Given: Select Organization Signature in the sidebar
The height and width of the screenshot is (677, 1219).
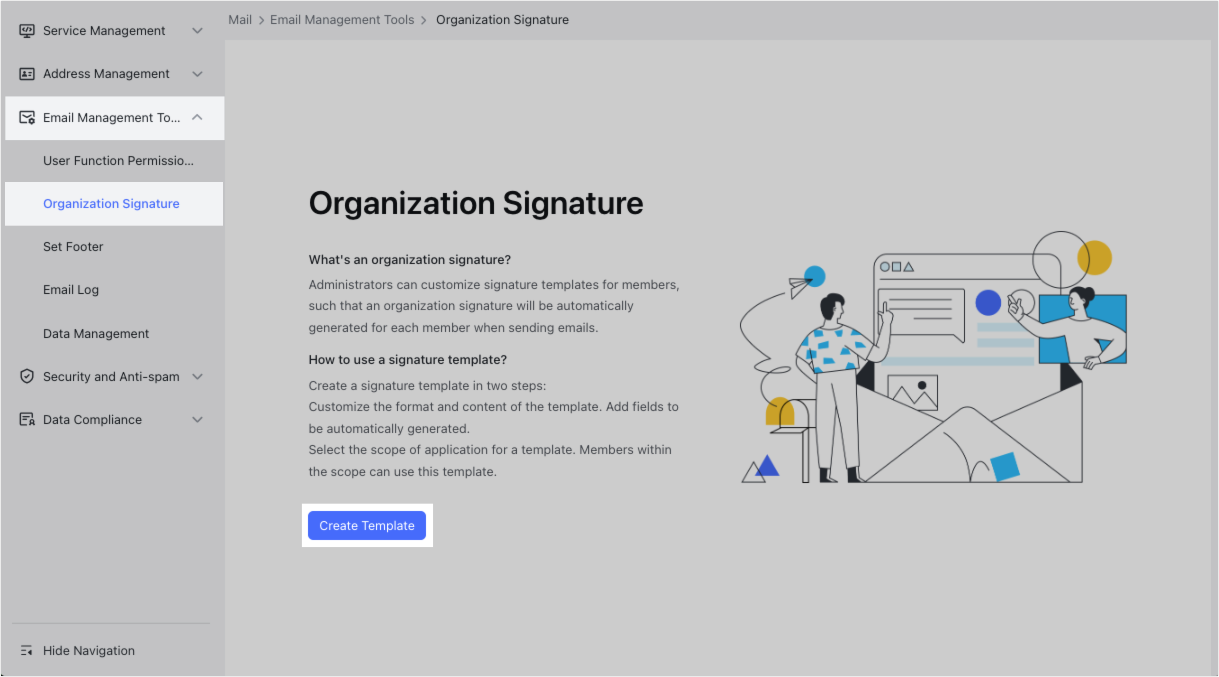Looking at the screenshot, I should pos(110,203).
